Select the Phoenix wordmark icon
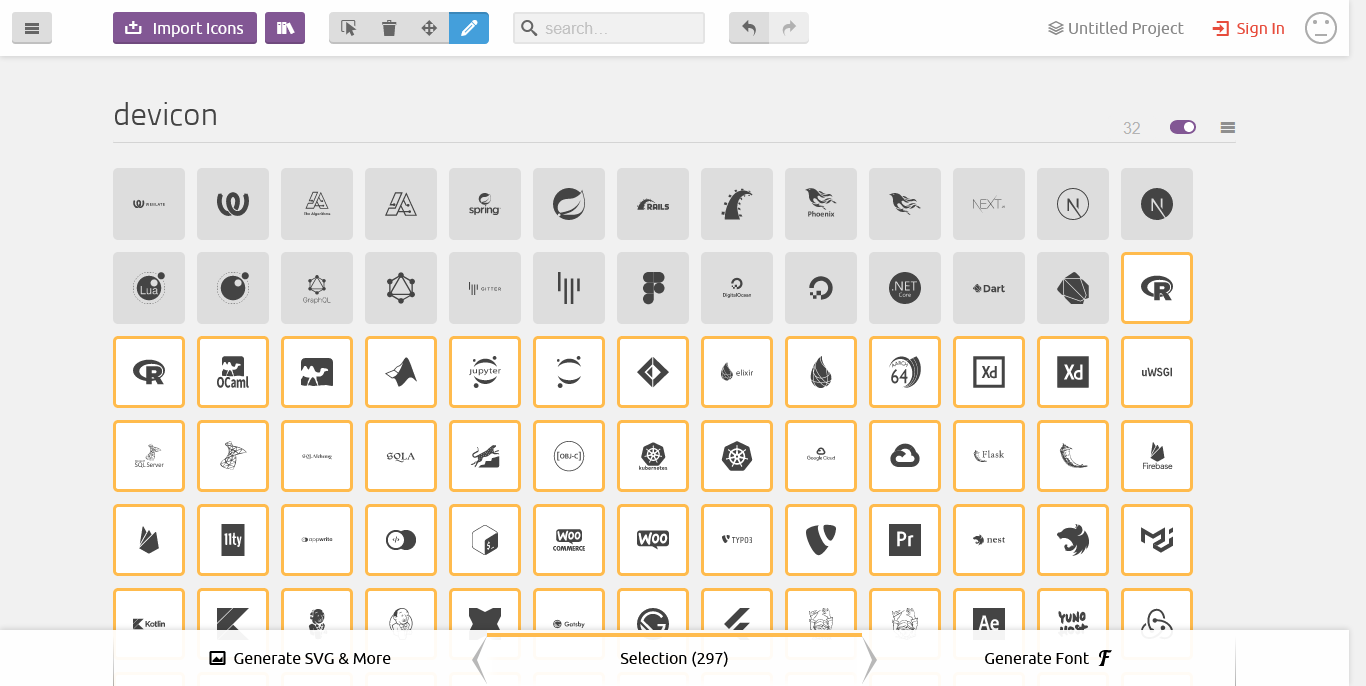 [821, 204]
